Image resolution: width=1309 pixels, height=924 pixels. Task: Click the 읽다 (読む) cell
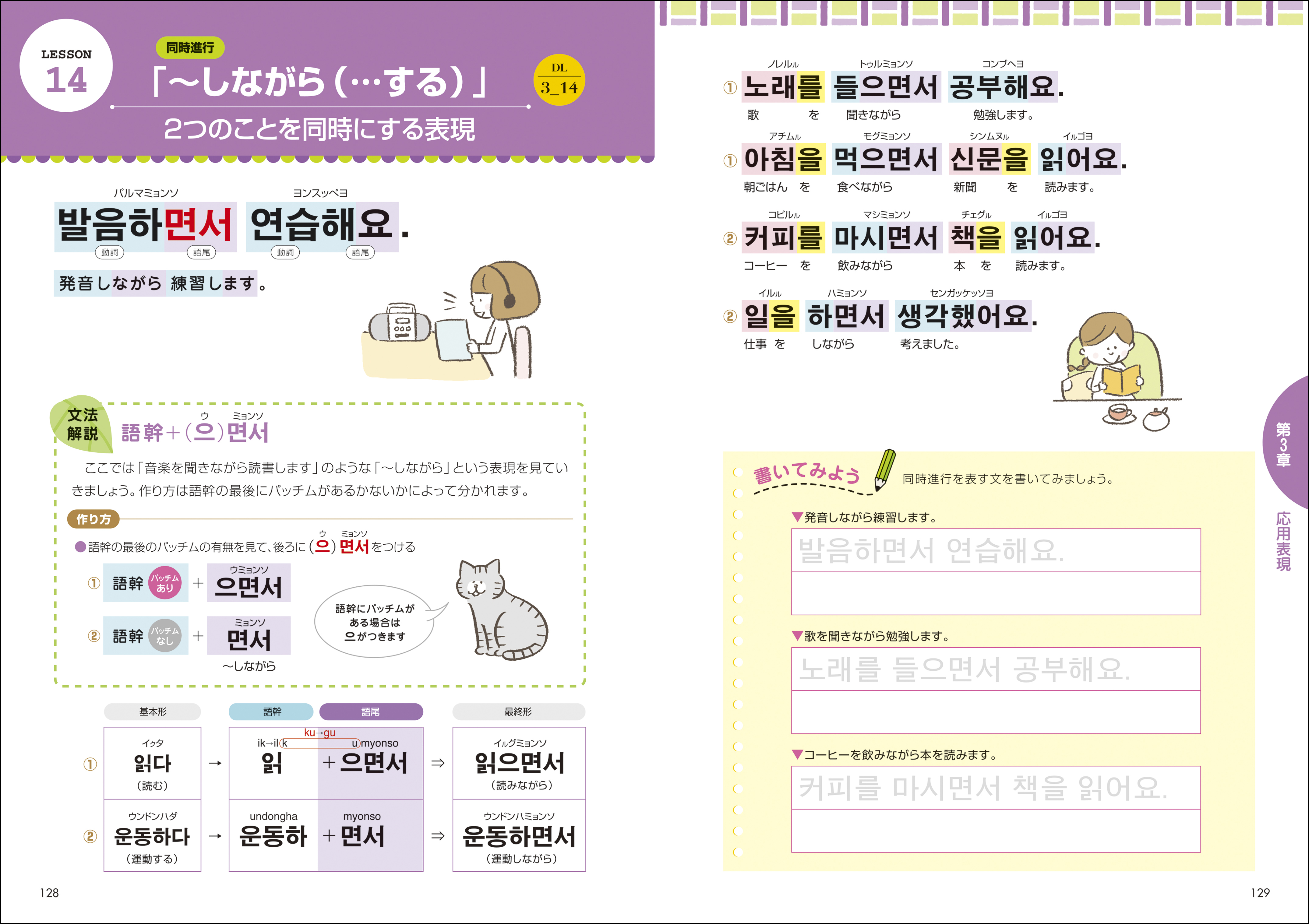click(x=152, y=763)
